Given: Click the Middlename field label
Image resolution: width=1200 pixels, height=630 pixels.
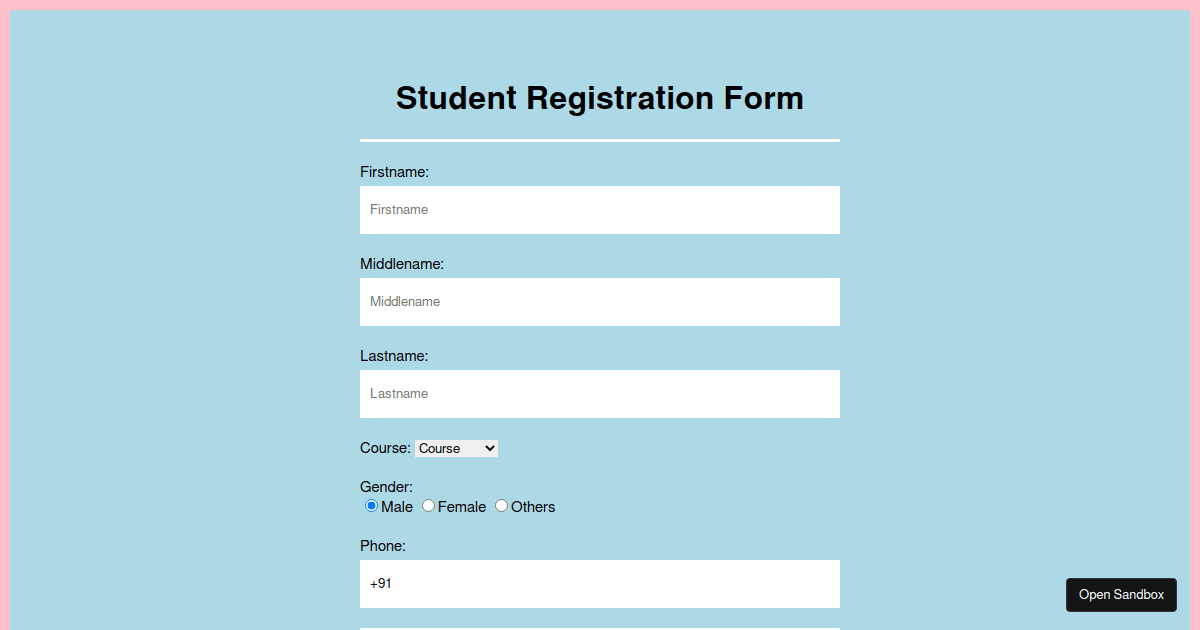Looking at the screenshot, I should click(401, 263).
